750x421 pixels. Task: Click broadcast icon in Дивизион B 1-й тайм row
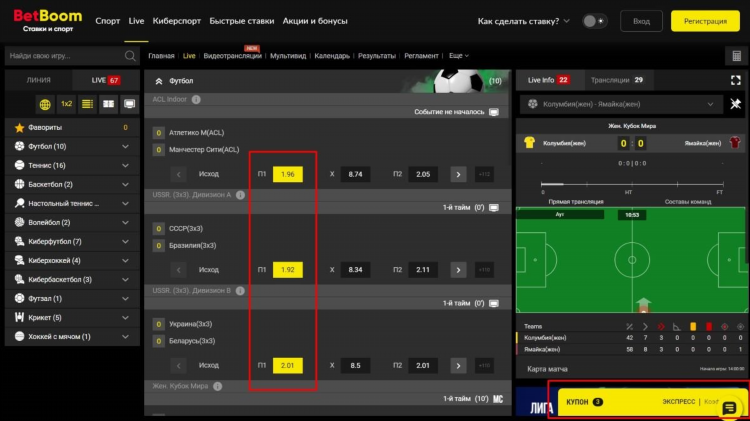coord(494,303)
